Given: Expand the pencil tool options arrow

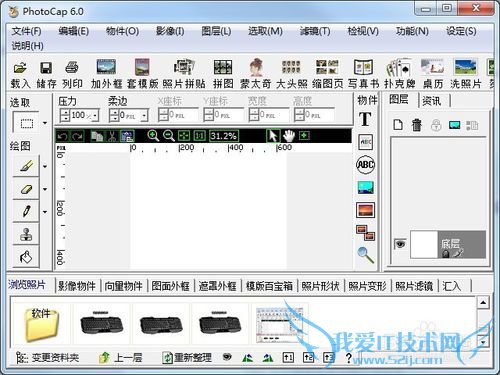Looking at the screenshot, I should [x=45, y=212].
